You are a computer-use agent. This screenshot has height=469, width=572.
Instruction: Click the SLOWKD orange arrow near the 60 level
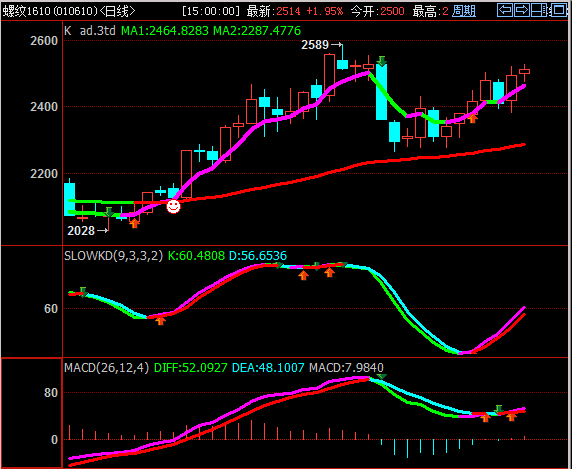click(x=160, y=320)
